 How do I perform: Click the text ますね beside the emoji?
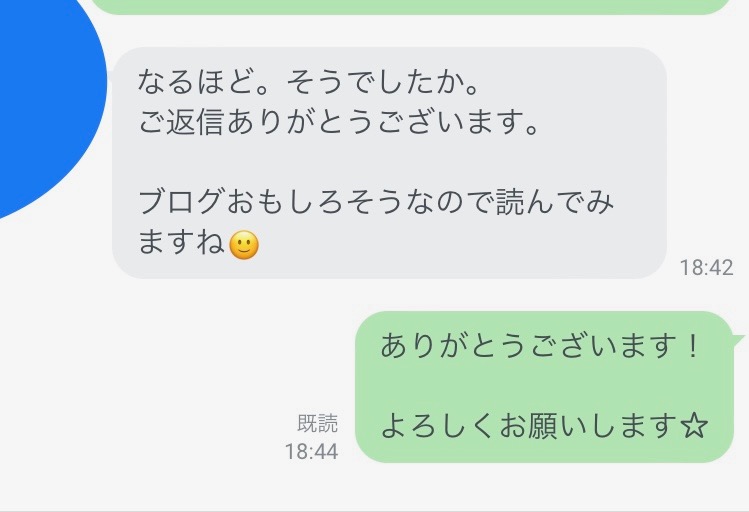[181, 244]
